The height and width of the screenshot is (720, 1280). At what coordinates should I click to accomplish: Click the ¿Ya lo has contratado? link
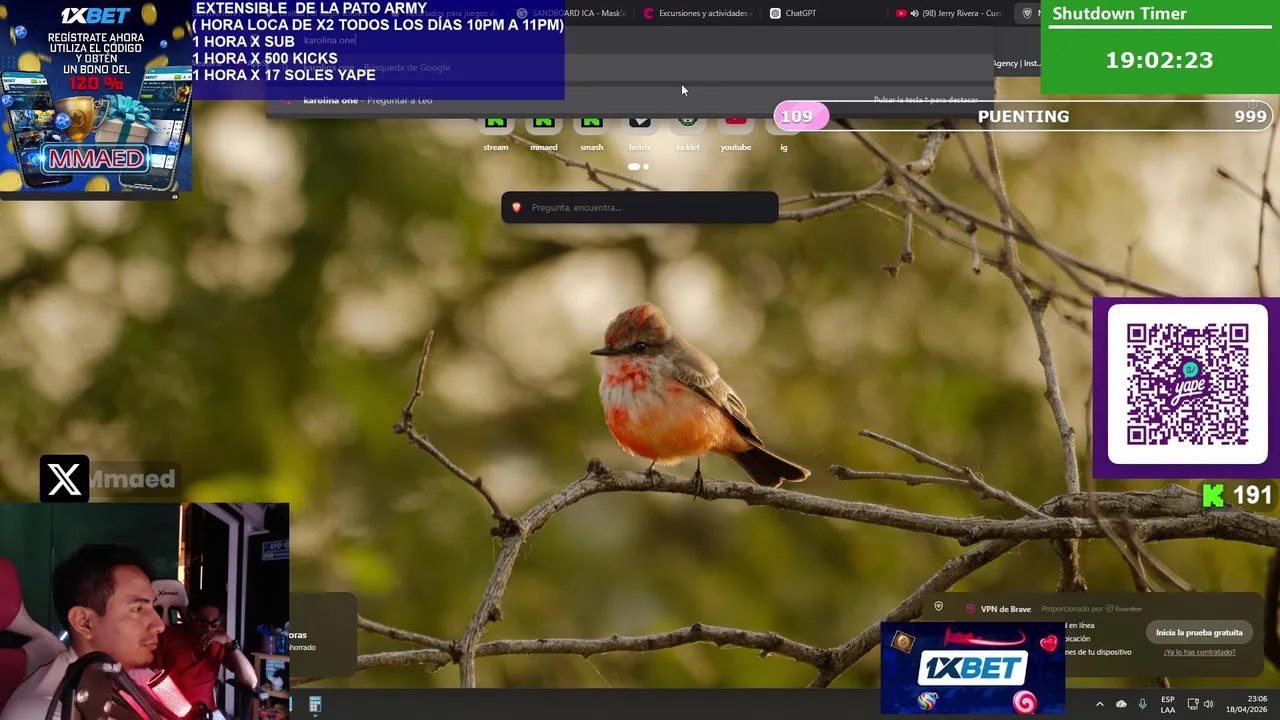tap(1199, 652)
